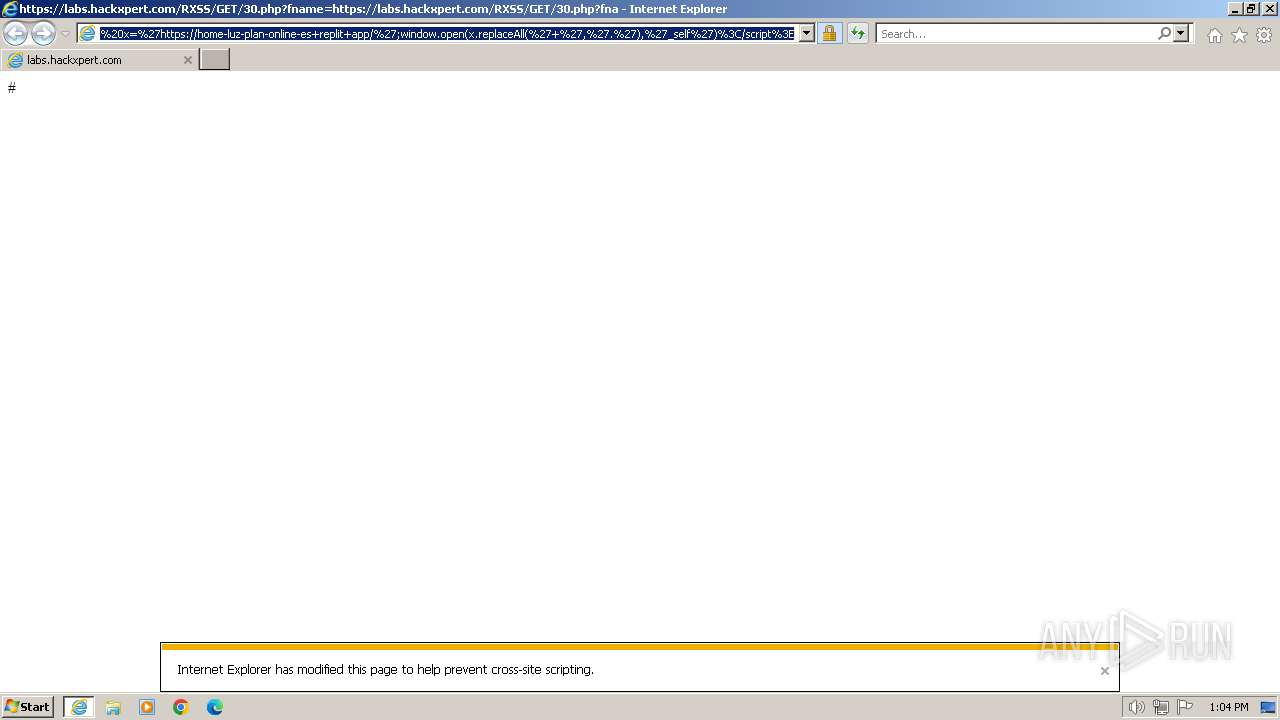Go back with the Back arrow button
Screen dimensions: 1280x720
tap(16, 34)
